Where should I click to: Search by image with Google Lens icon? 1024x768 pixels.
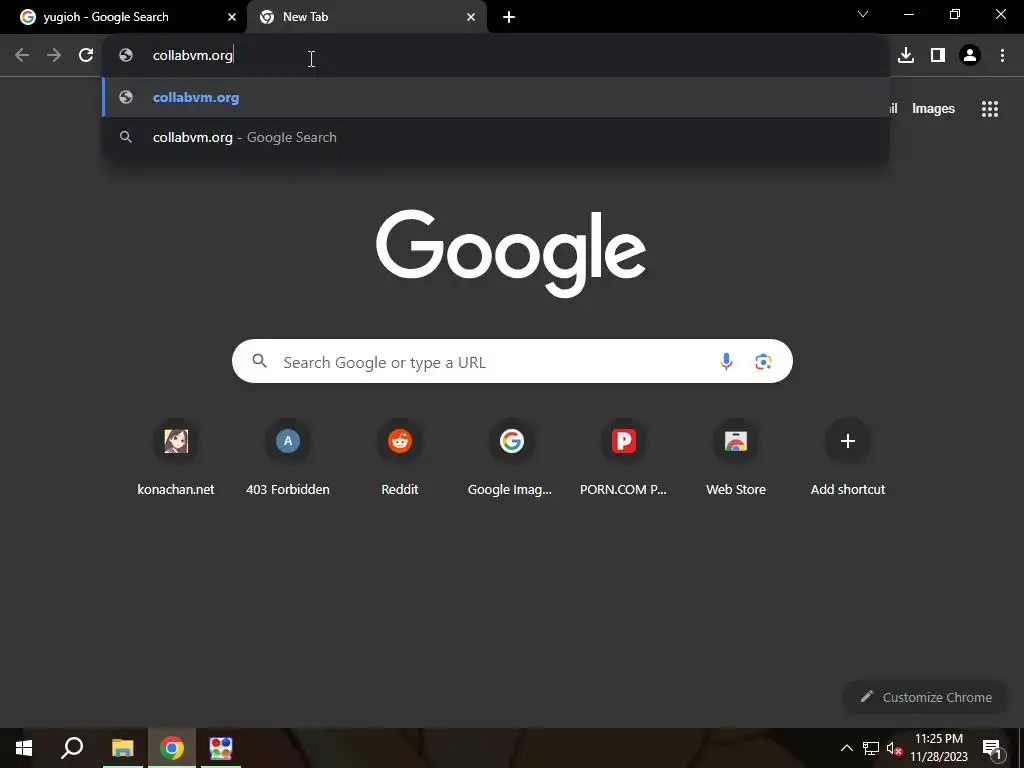coord(763,361)
